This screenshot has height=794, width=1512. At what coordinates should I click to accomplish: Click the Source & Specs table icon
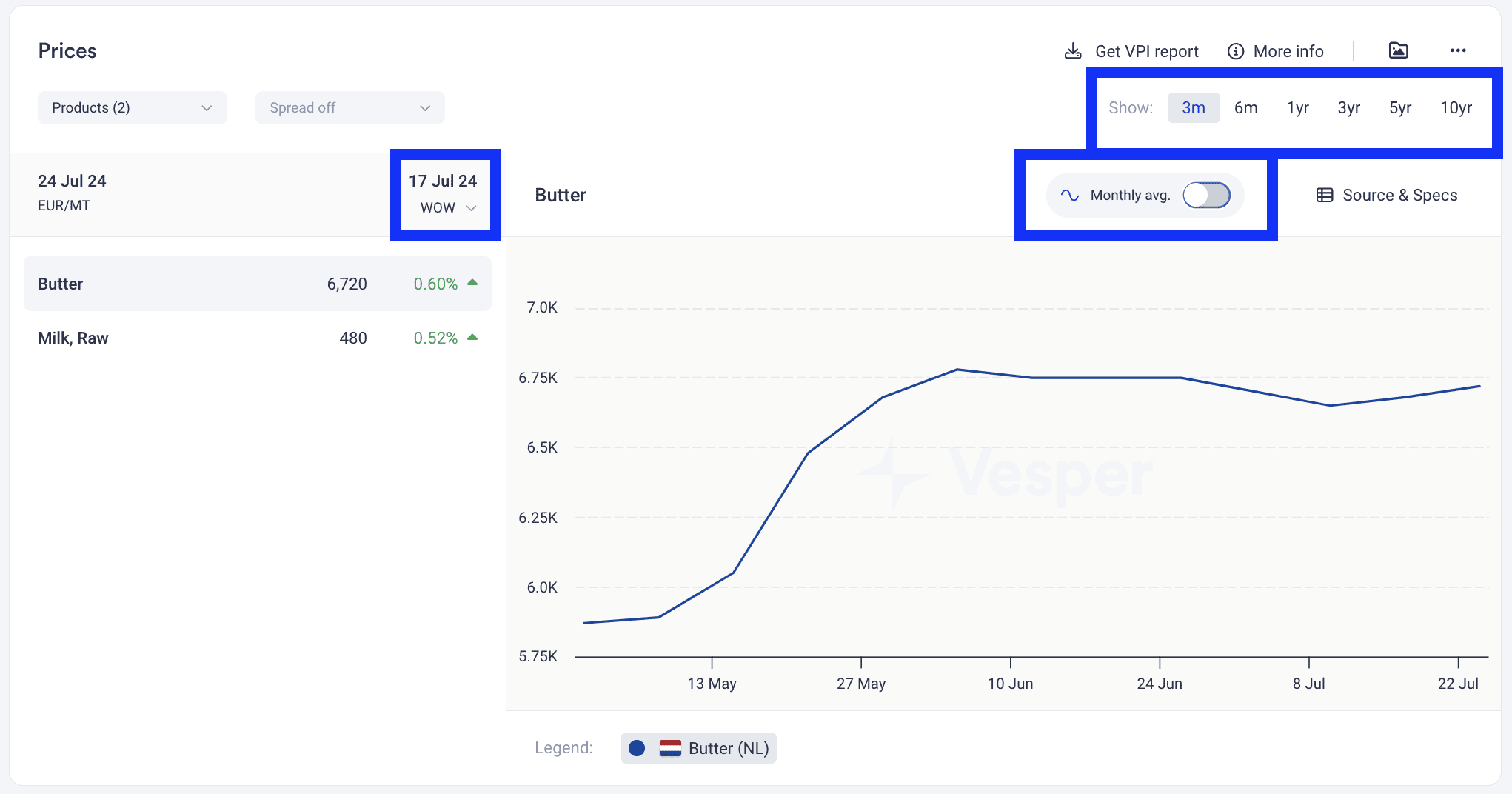(x=1325, y=195)
